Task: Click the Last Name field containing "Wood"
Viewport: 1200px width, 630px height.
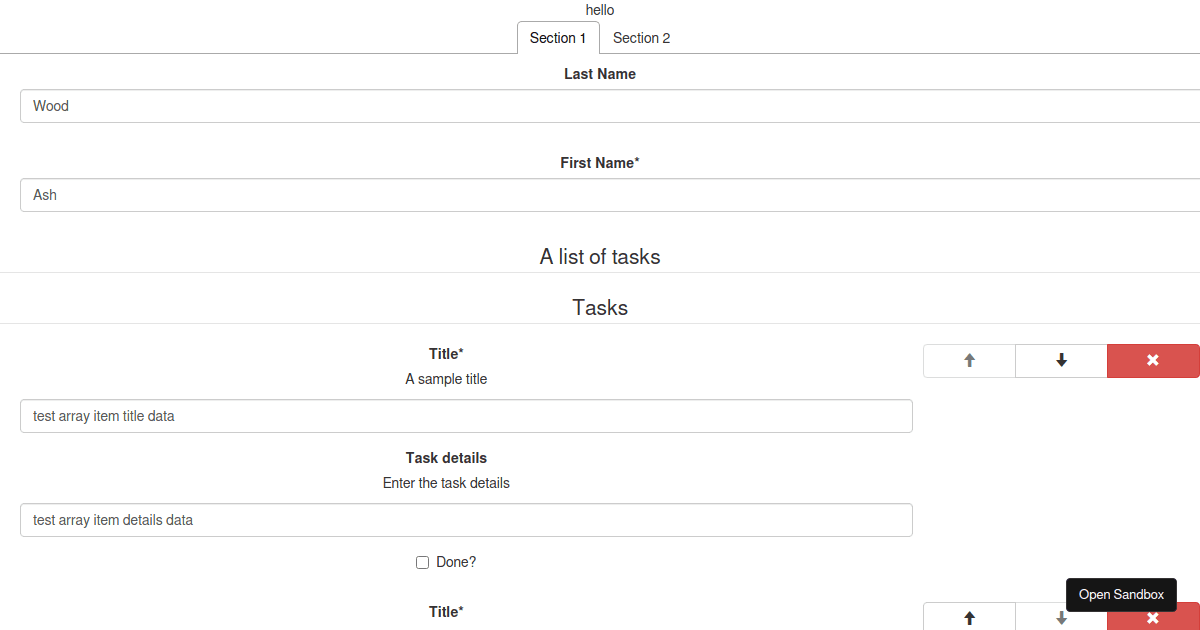Action: coord(400,105)
